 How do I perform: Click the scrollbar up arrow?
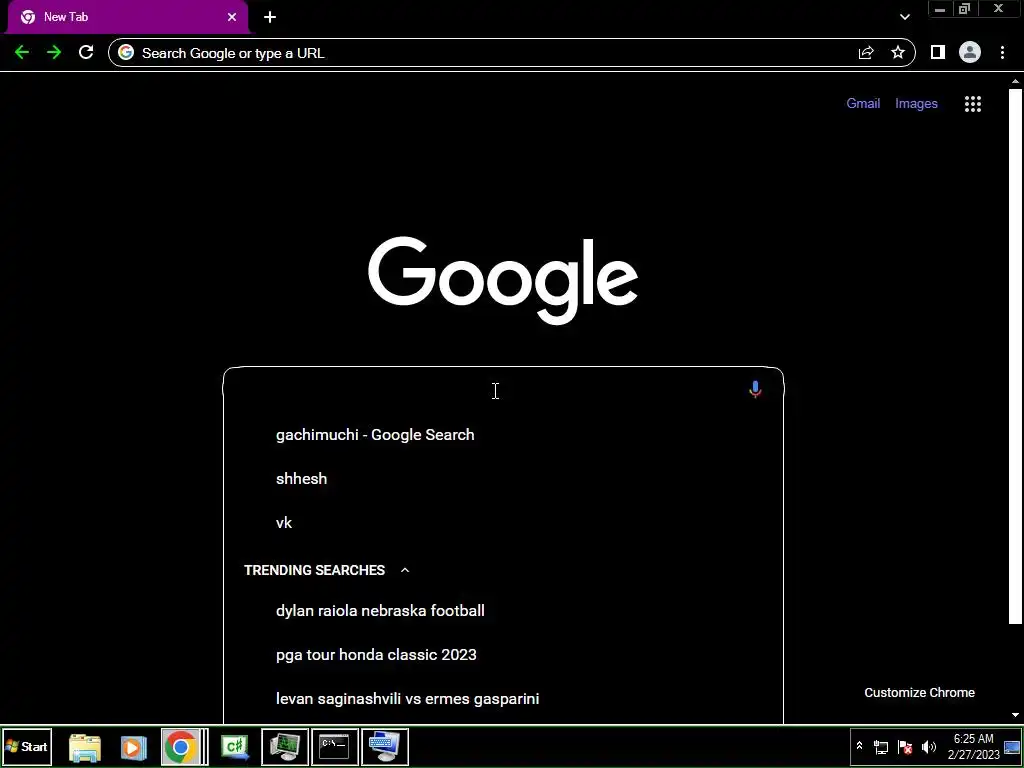pos(1015,82)
